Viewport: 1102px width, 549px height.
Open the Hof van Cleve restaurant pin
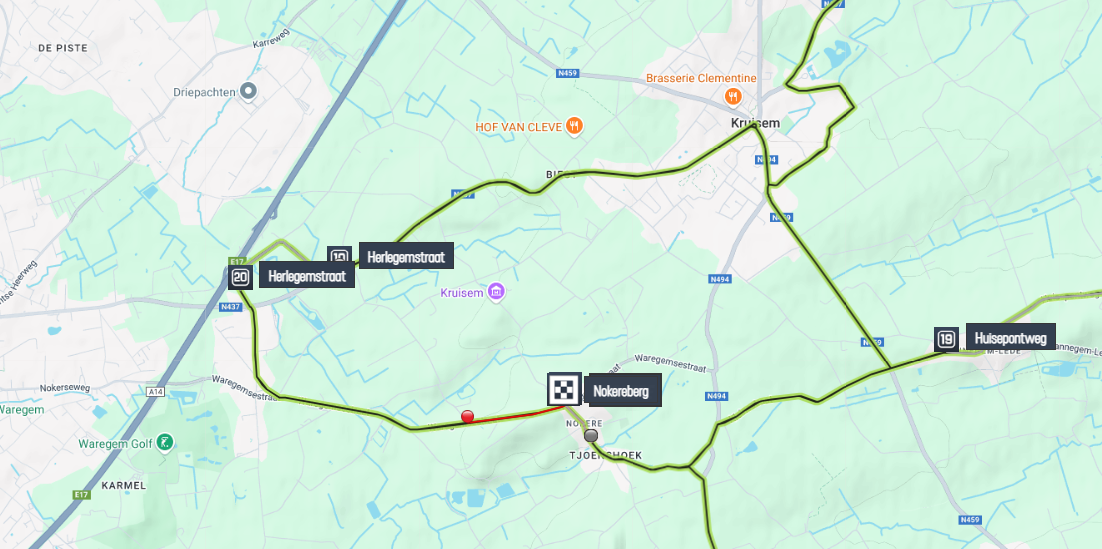(x=575, y=127)
